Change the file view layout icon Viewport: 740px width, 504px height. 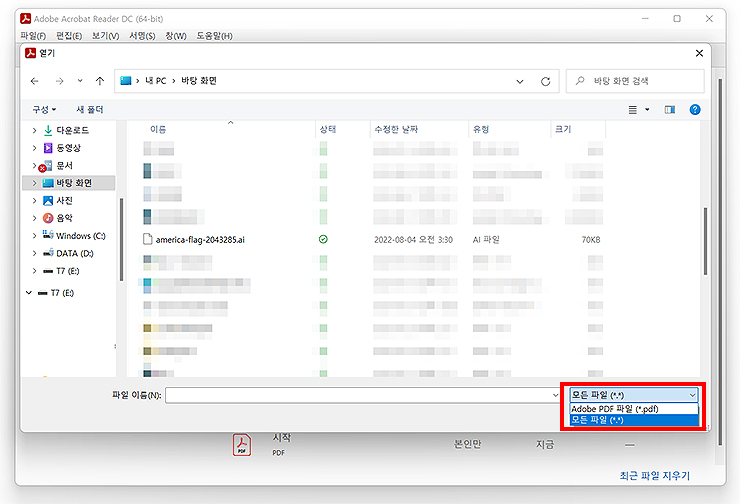[633, 109]
